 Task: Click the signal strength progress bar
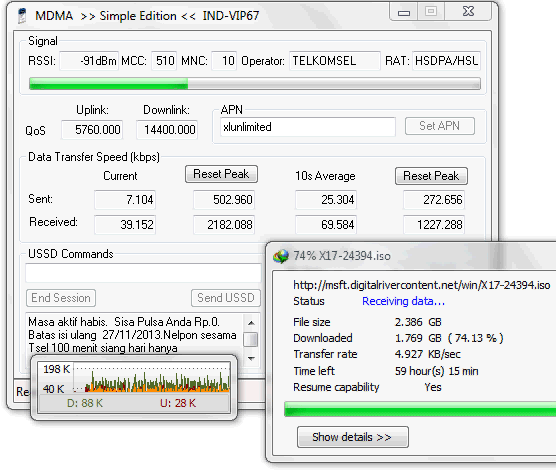pyautogui.click(x=255, y=84)
